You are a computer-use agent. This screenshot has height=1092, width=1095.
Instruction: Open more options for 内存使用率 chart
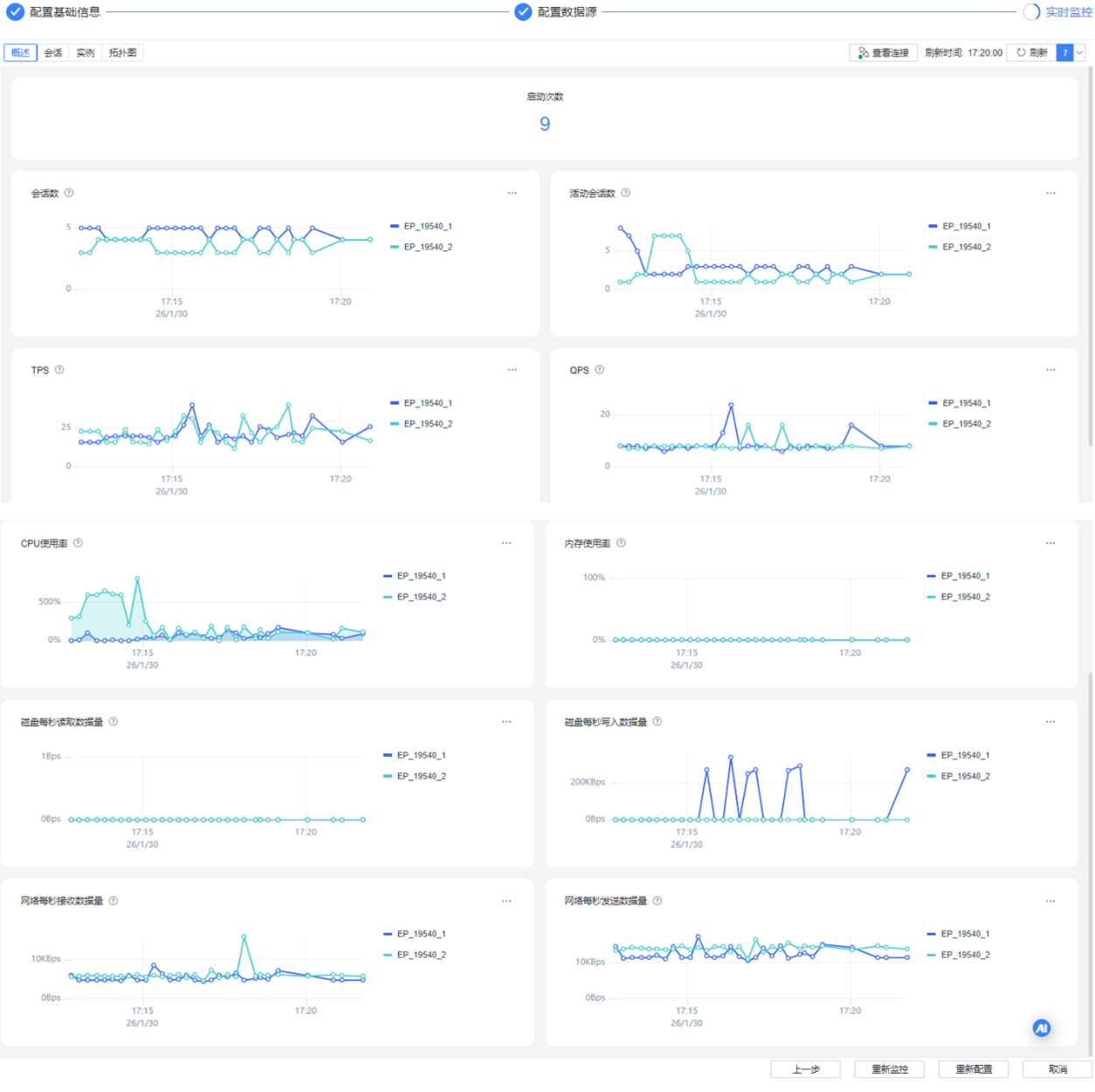pos(1050,543)
